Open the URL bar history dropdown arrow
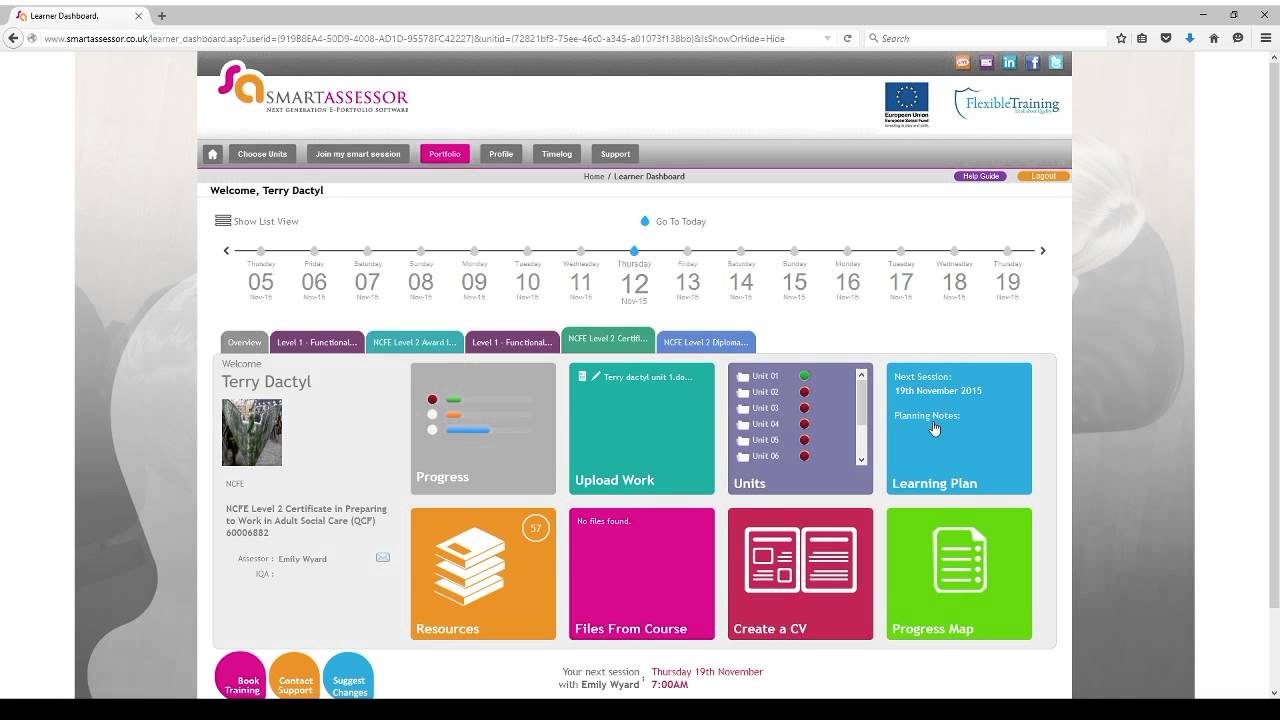The image size is (1280, 720). pyautogui.click(x=827, y=38)
